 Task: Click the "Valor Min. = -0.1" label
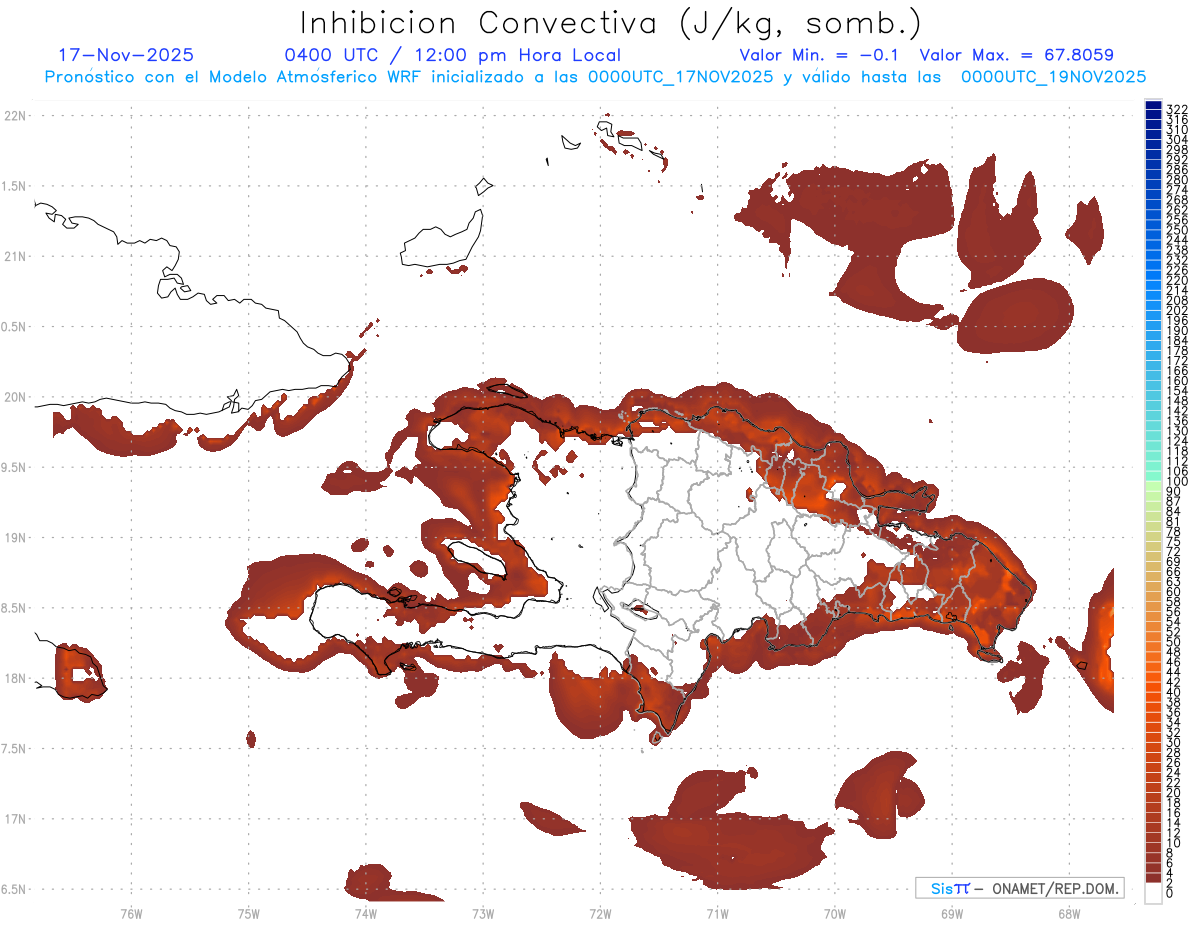819,55
